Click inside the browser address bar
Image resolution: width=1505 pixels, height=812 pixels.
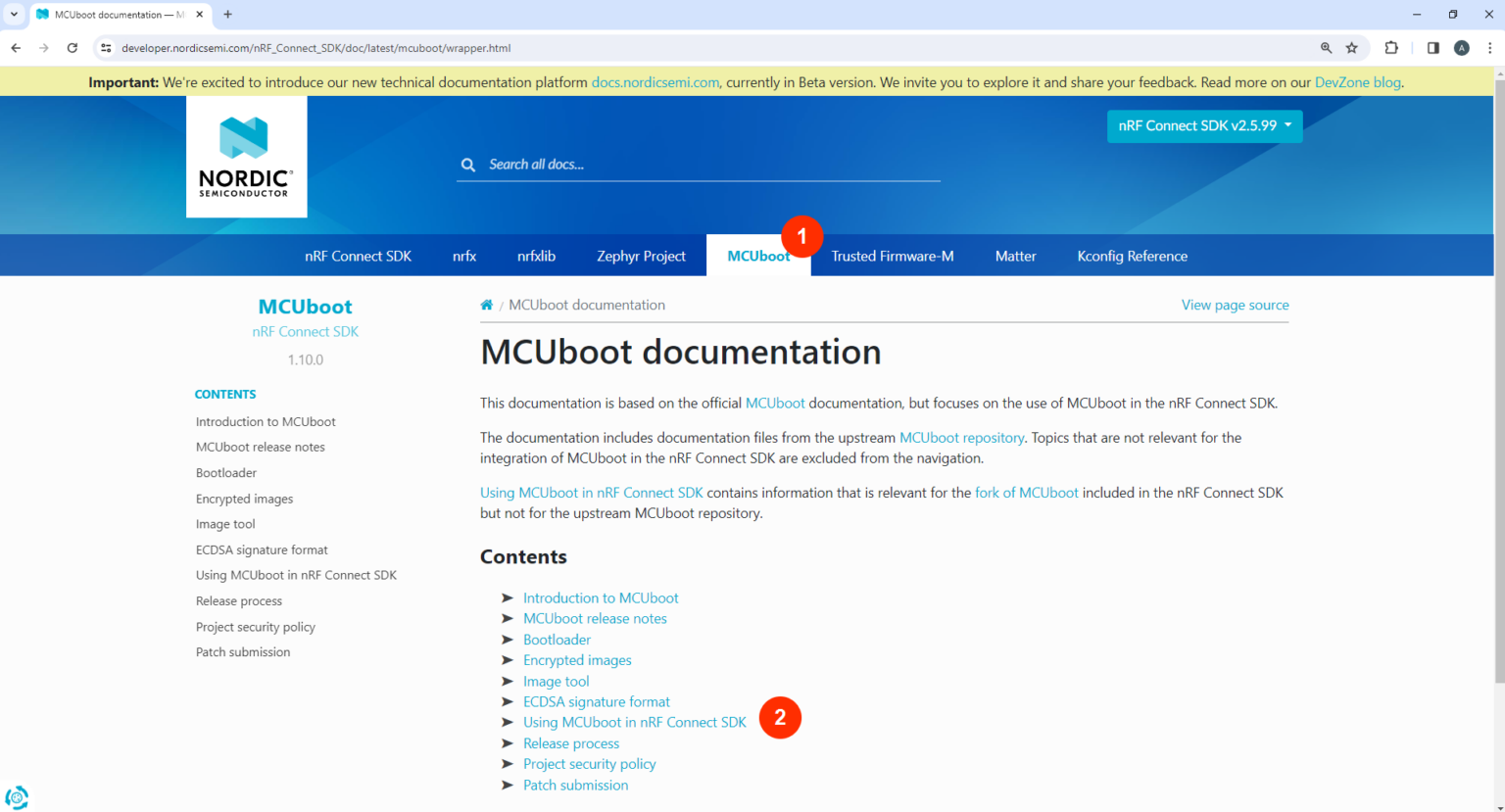(x=392, y=47)
